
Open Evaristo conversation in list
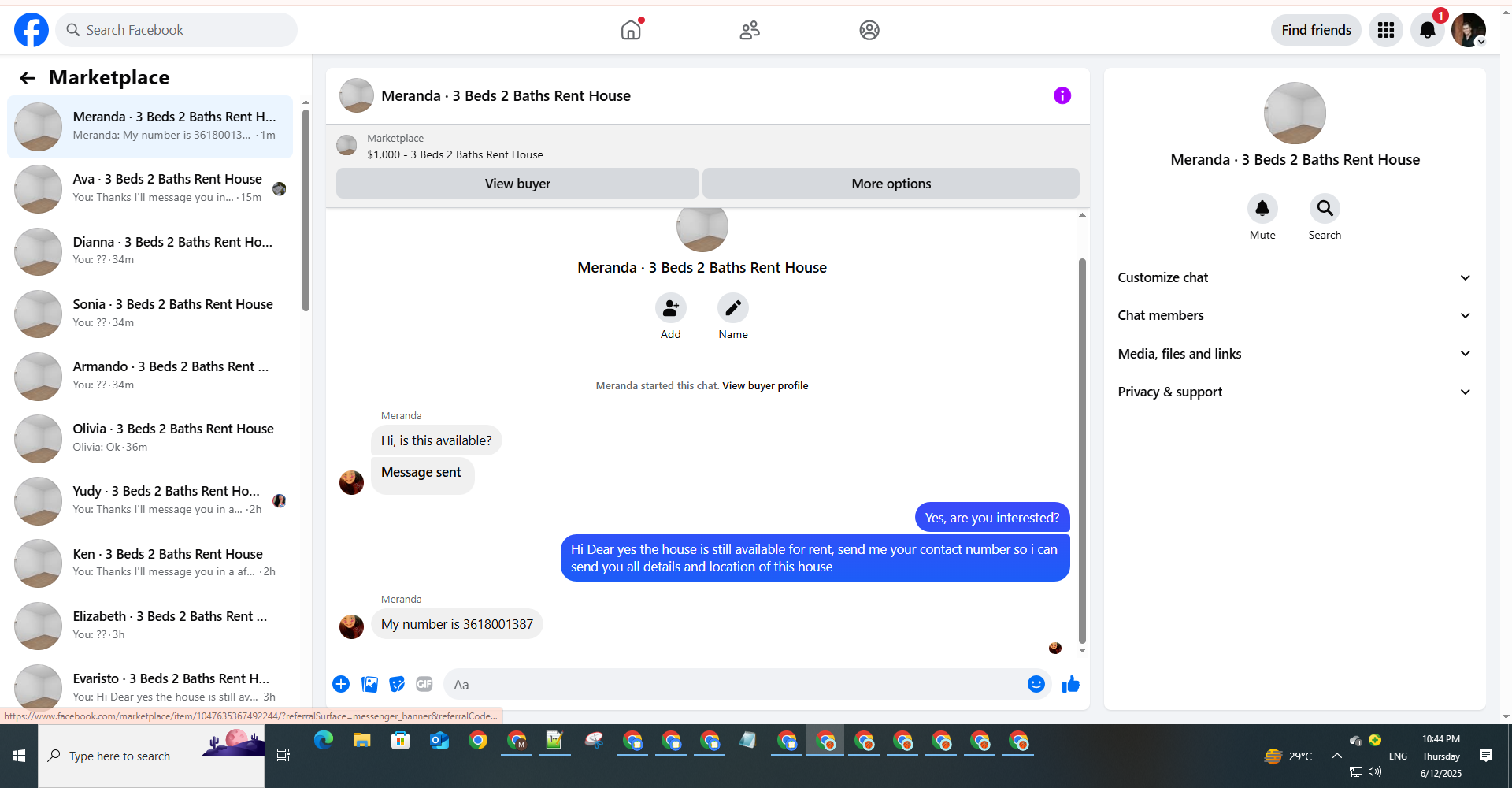(x=150, y=687)
